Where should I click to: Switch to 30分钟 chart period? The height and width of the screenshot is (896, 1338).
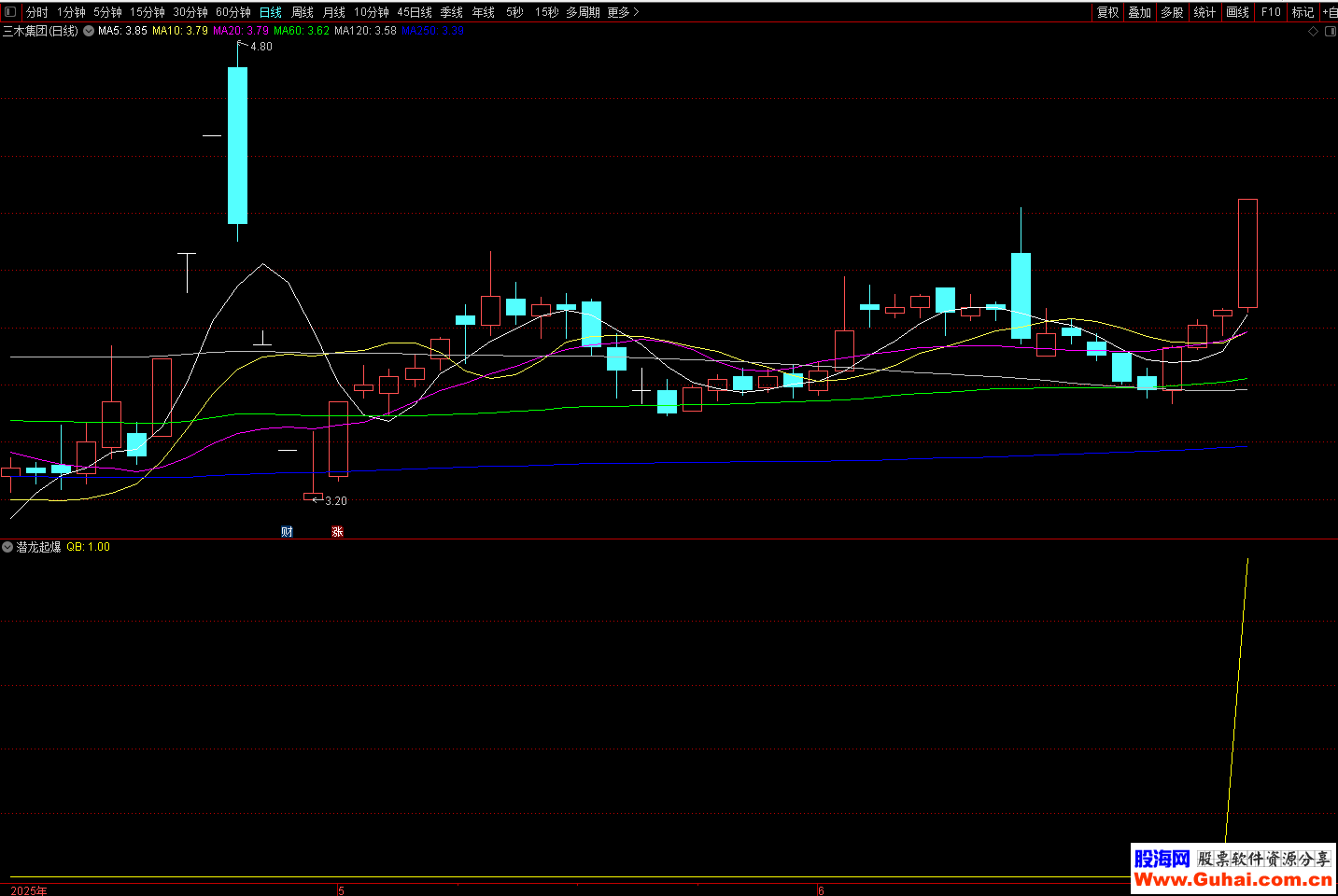(190, 12)
